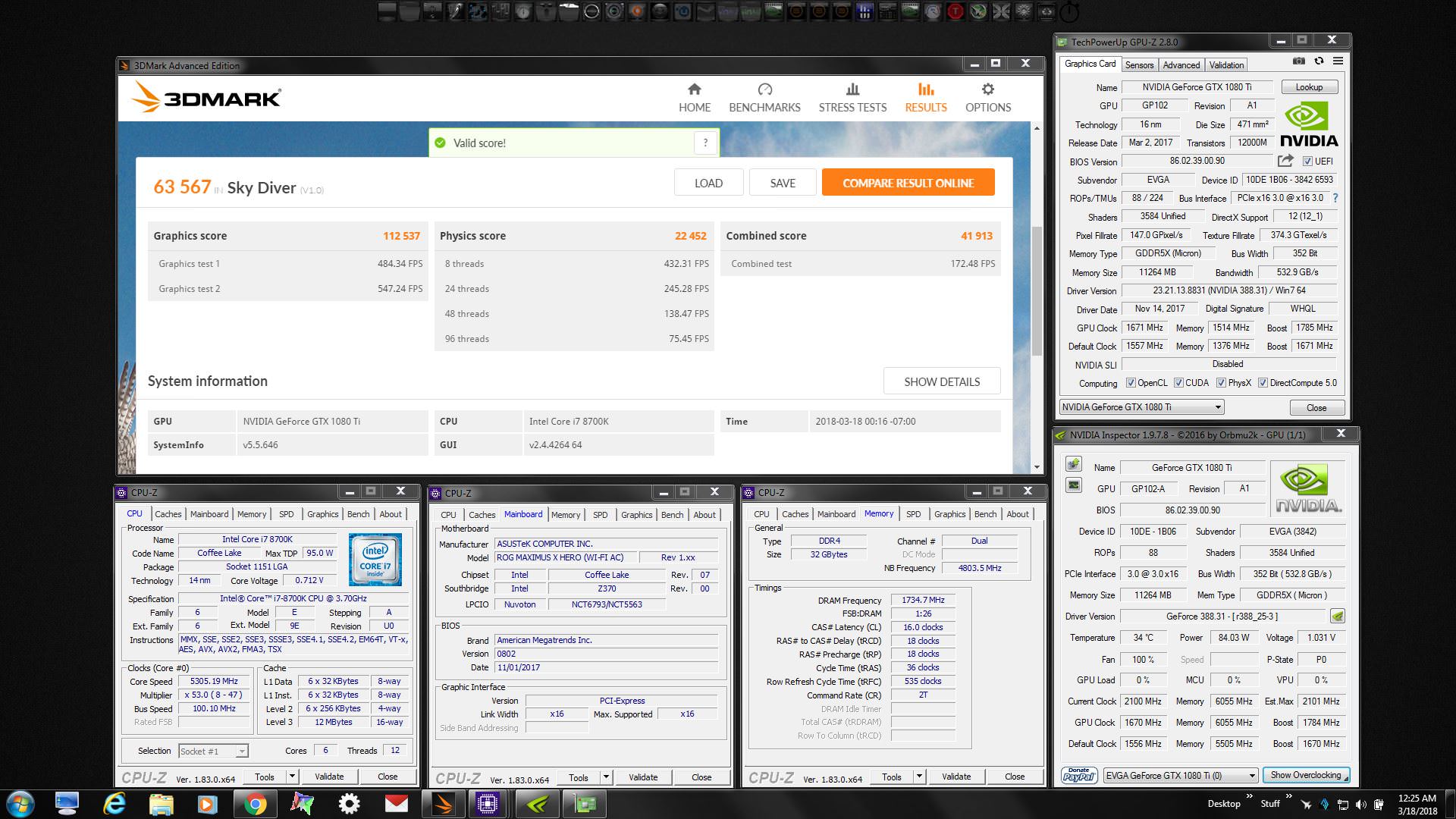
Task: Click SHOW DETAILS for system information
Action: point(942,381)
